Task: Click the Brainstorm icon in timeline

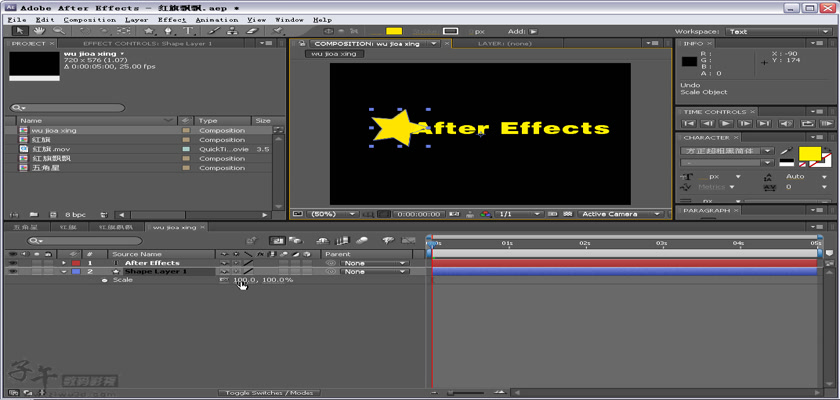Action: tap(388, 241)
